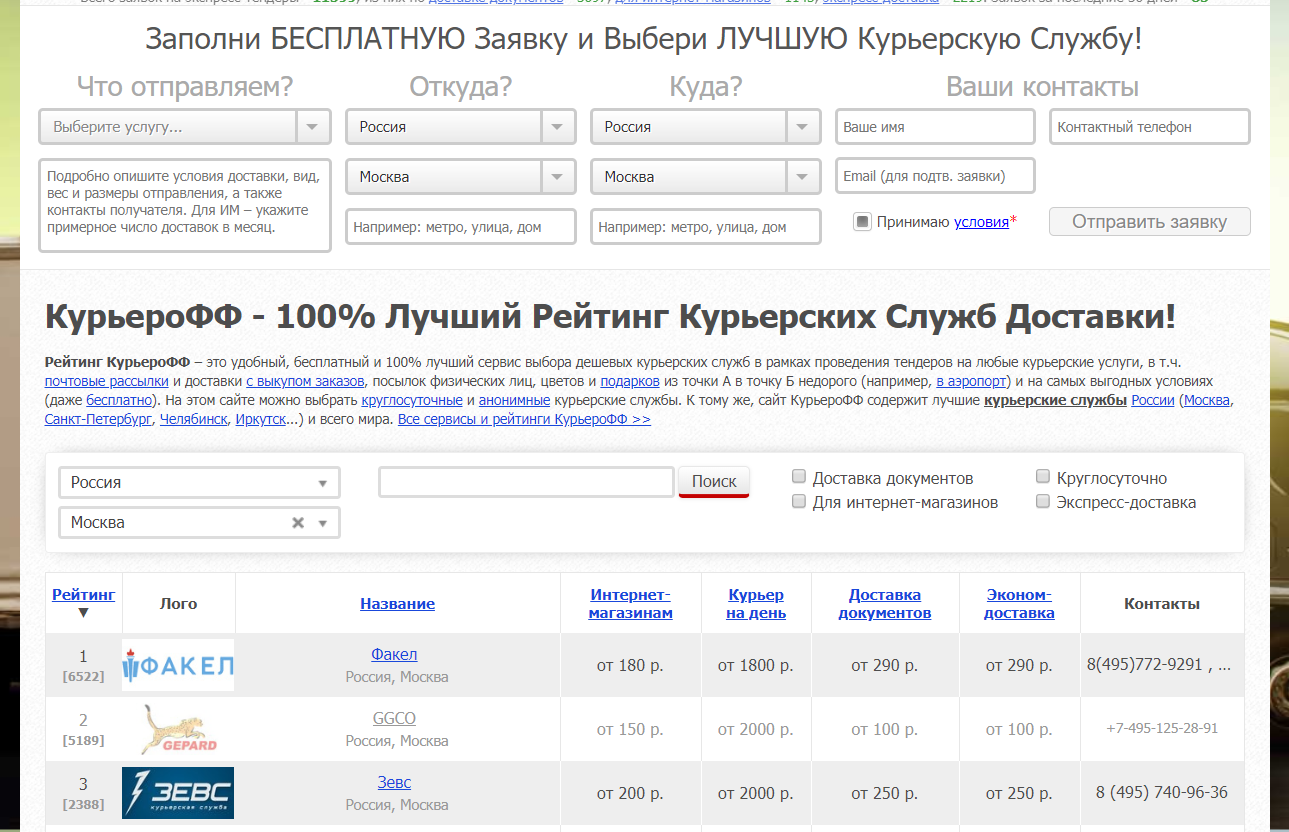Open the GGCO company name link
Image resolution: width=1289 pixels, height=832 pixels.
(394, 718)
